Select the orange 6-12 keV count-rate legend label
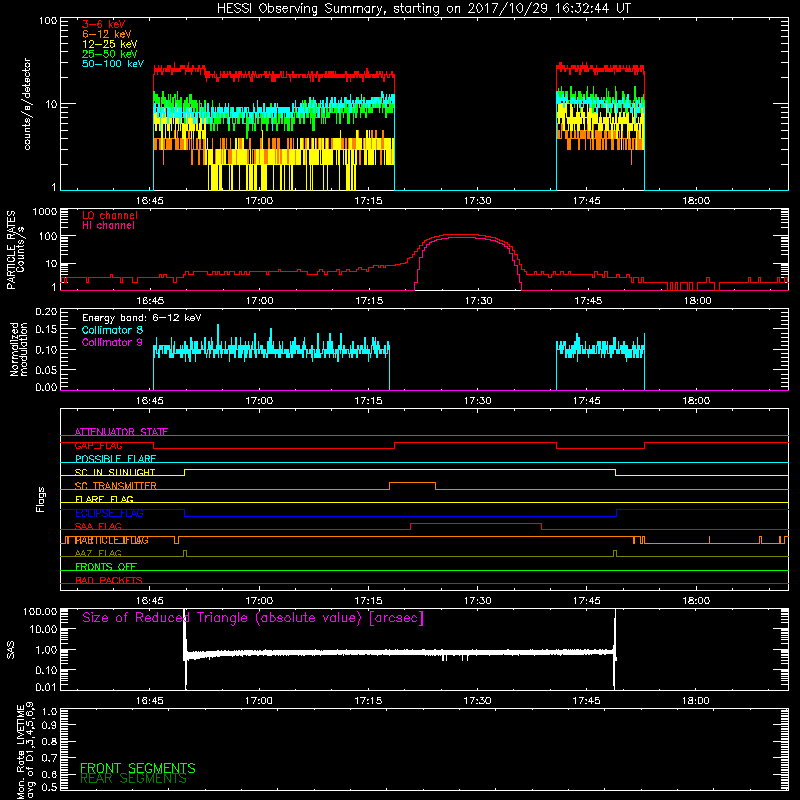Screen dimensions: 800x800 tap(107, 34)
